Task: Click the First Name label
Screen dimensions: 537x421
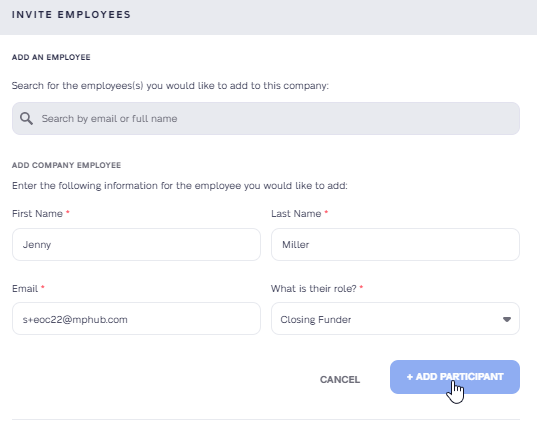Action: pyautogui.click(x=37, y=213)
